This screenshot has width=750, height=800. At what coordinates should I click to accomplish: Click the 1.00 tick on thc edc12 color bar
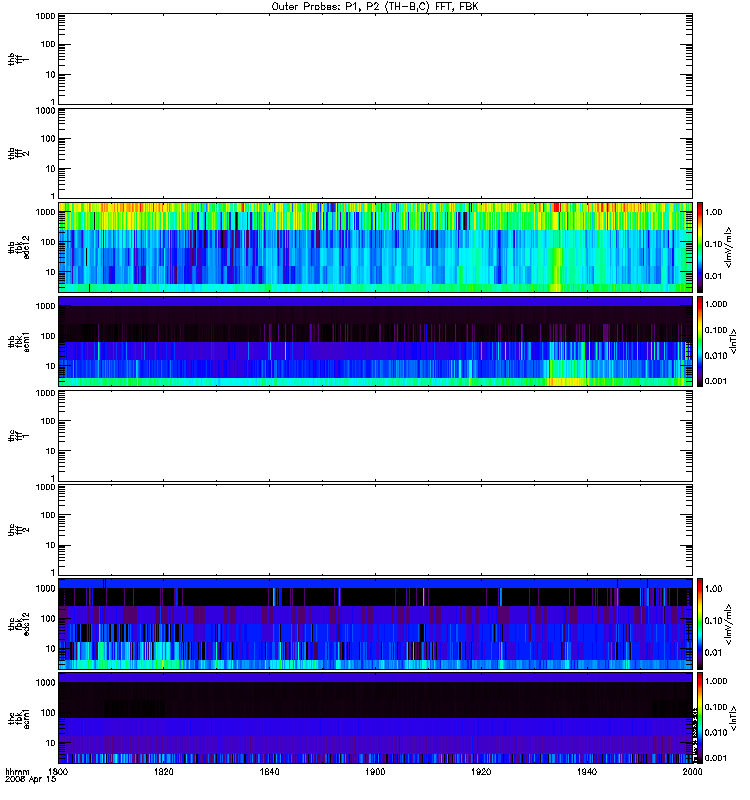click(x=713, y=589)
